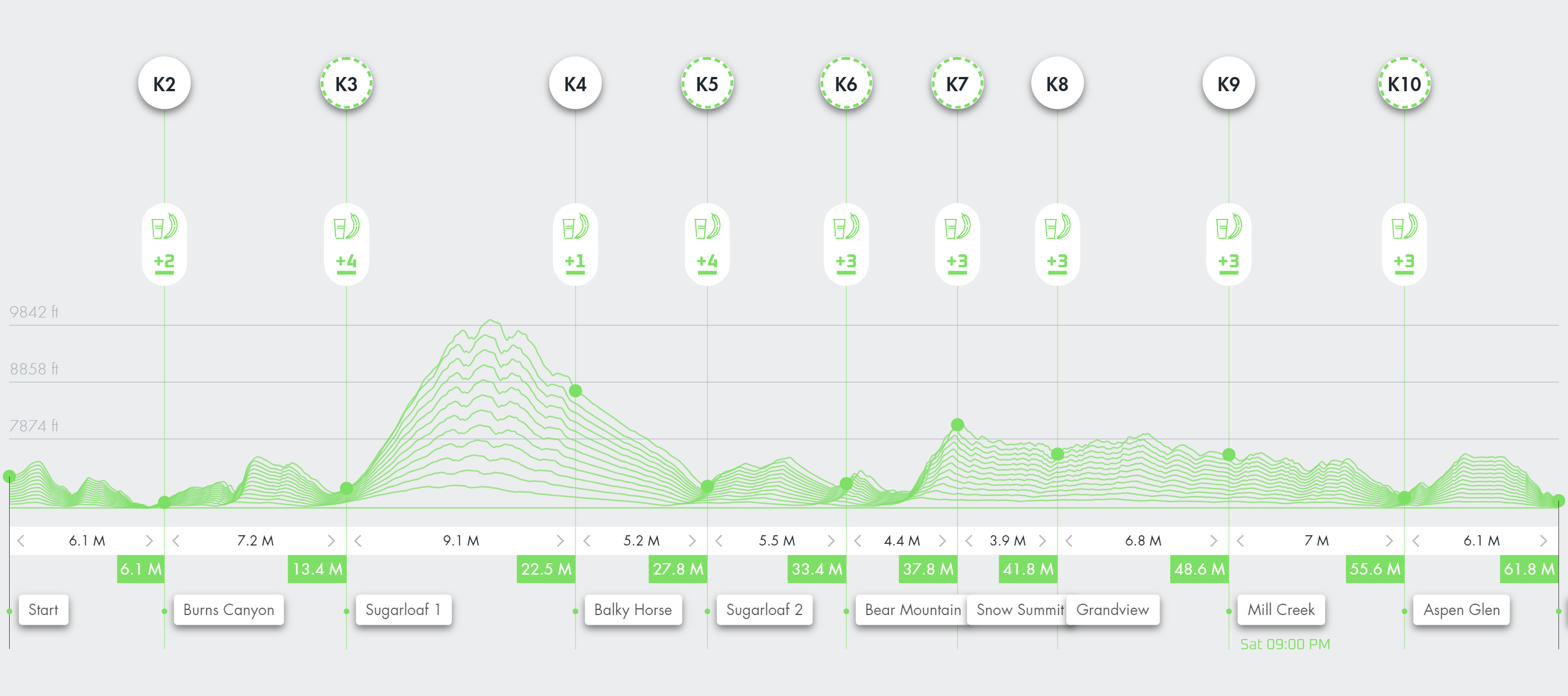Click the 61.8 M cumulative distance badge
The height and width of the screenshot is (696, 1568).
1529,569
